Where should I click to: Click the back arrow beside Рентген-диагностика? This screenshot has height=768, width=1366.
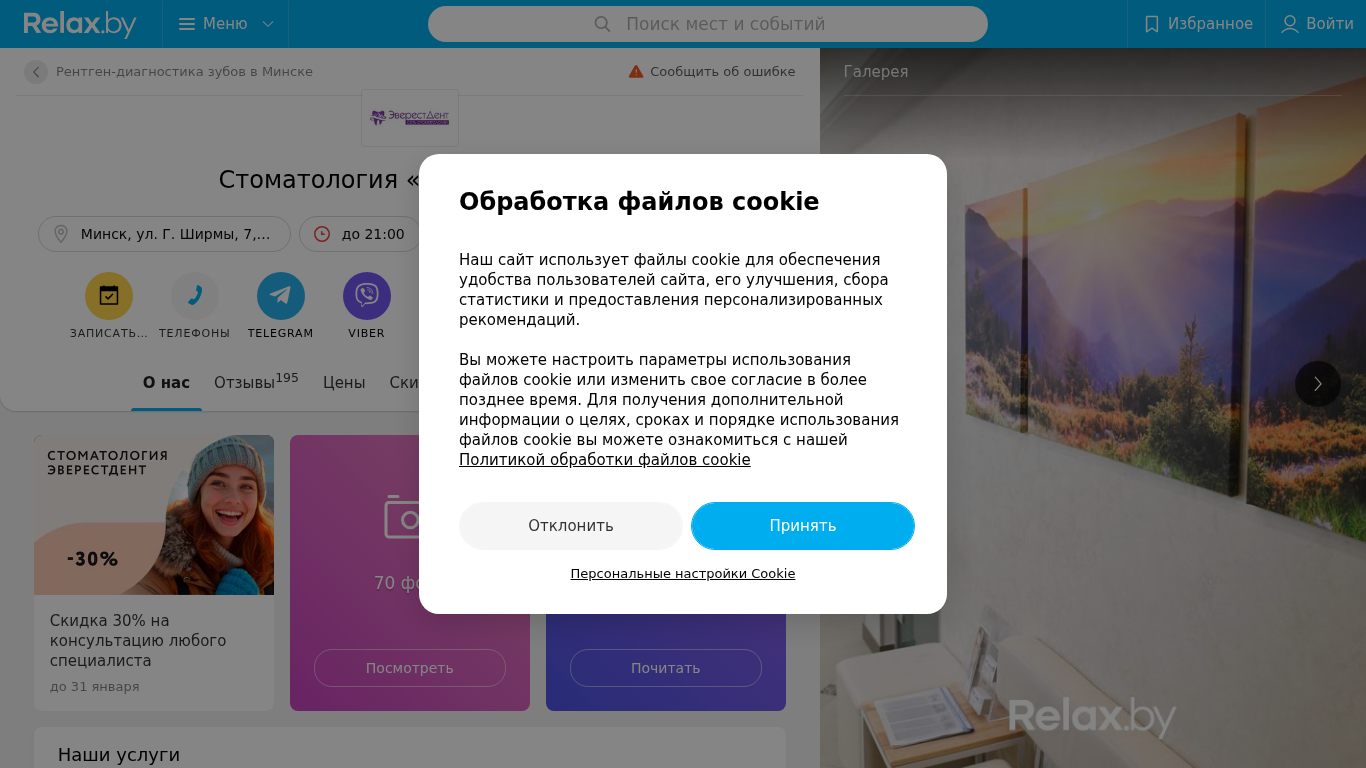click(36, 72)
